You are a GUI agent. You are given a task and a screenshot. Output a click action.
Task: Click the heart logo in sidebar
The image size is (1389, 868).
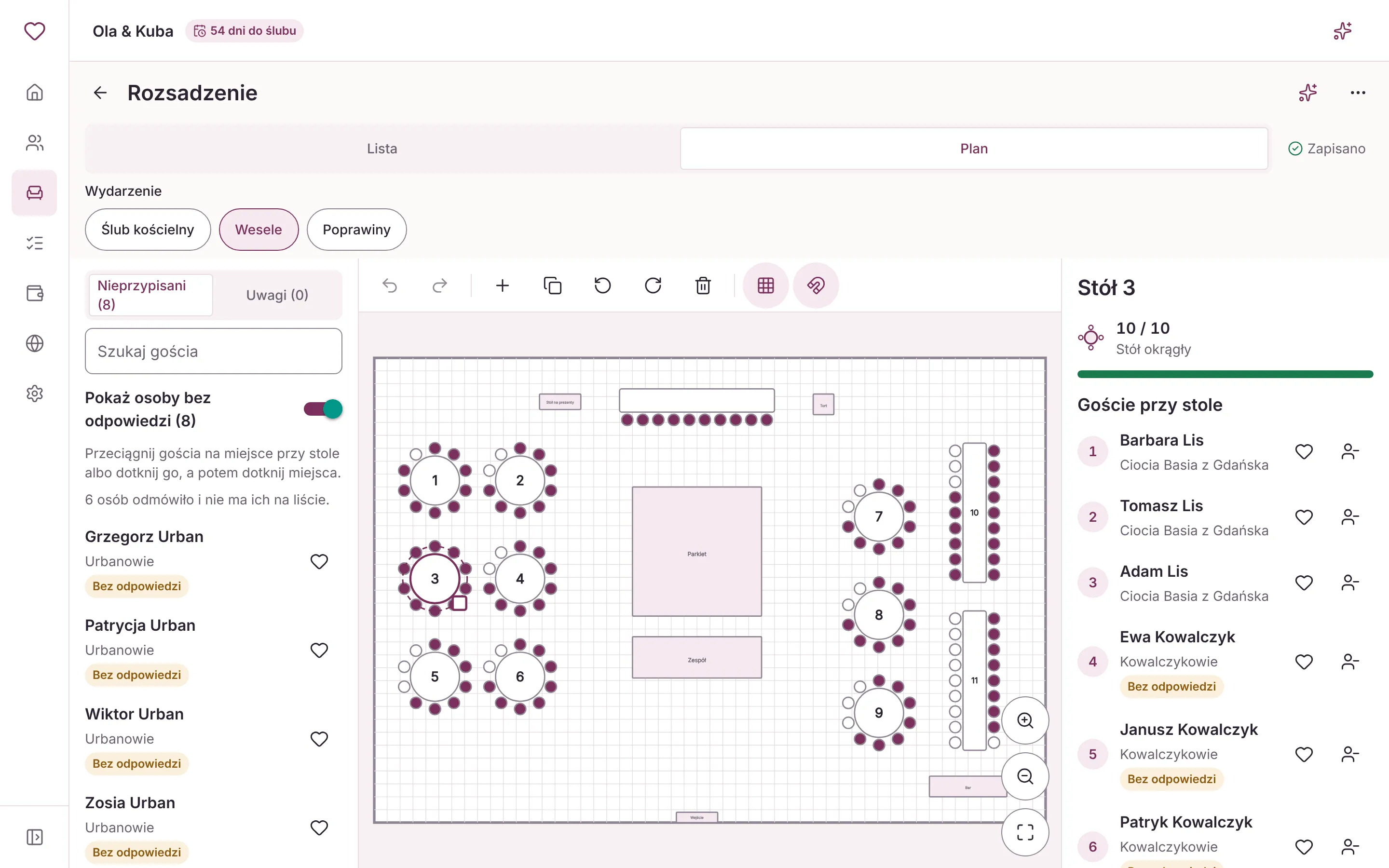(34, 31)
